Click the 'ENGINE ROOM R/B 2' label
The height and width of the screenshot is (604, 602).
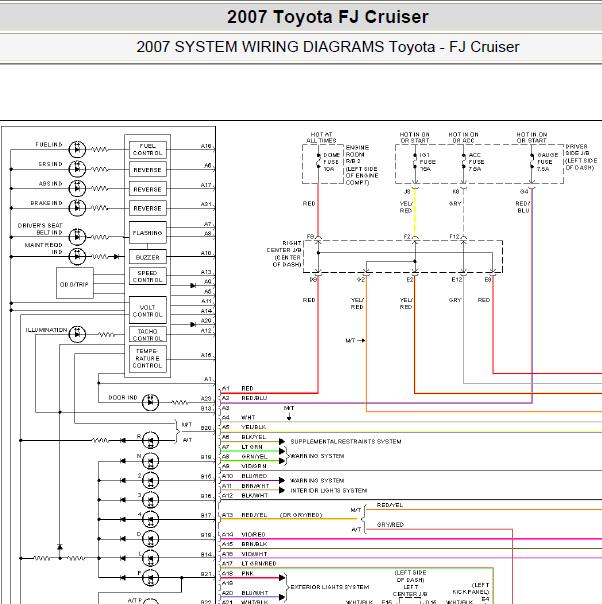coord(357,154)
